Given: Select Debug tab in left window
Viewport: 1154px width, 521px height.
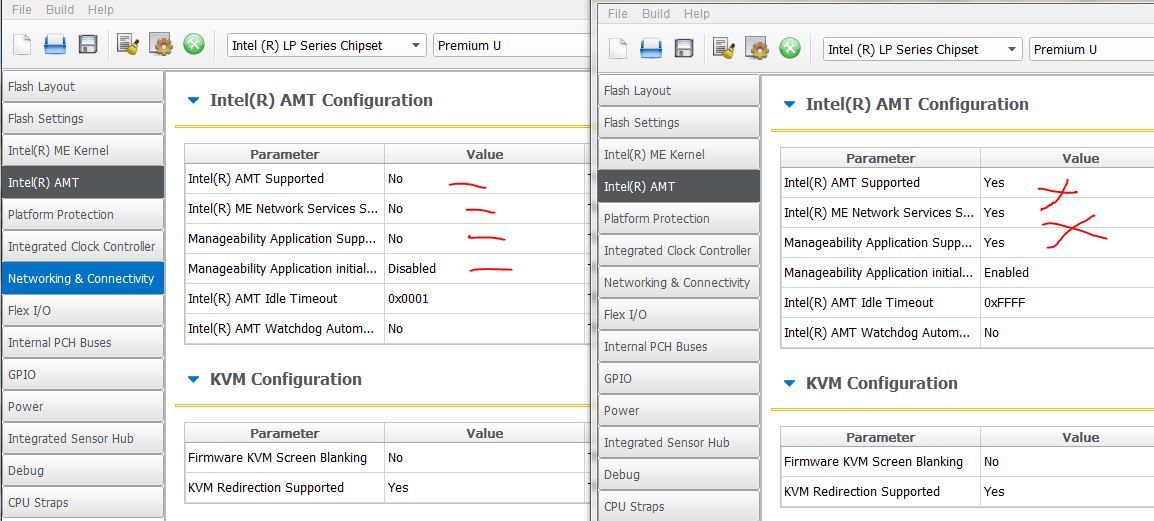Looking at the screenshot, I should (x=82, y=470).
